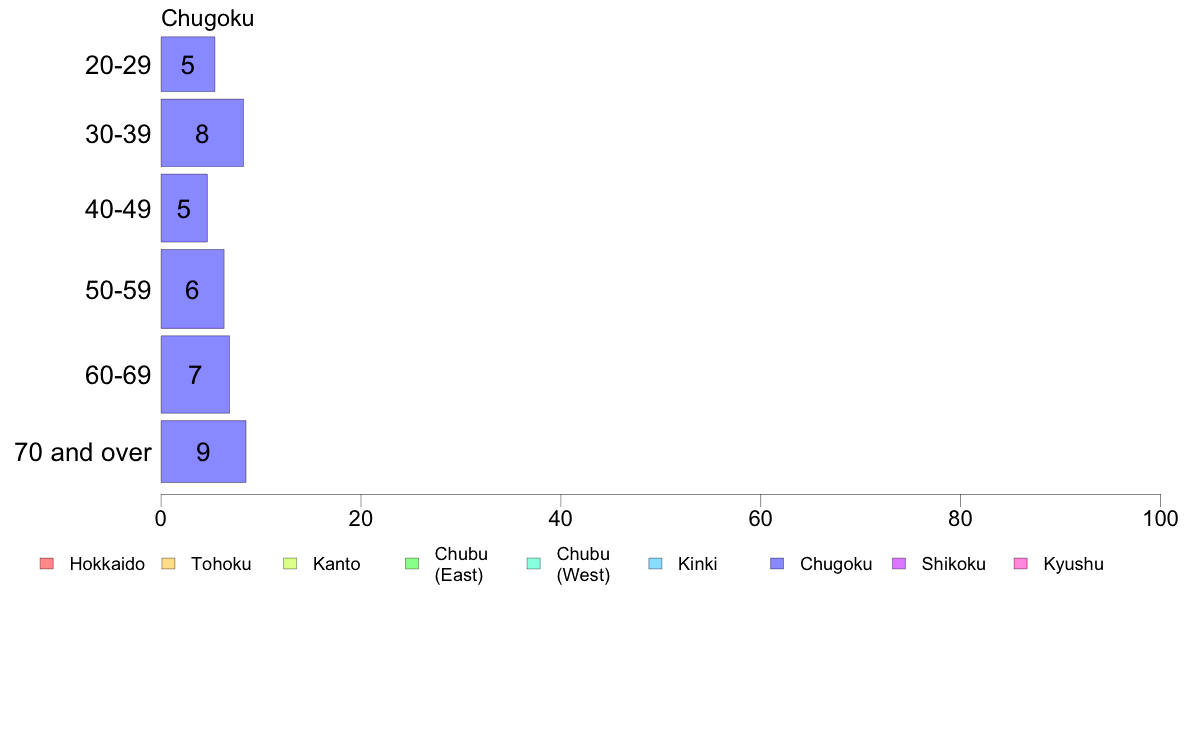Select the 30-39 bar showing 8

click(202, 133)
